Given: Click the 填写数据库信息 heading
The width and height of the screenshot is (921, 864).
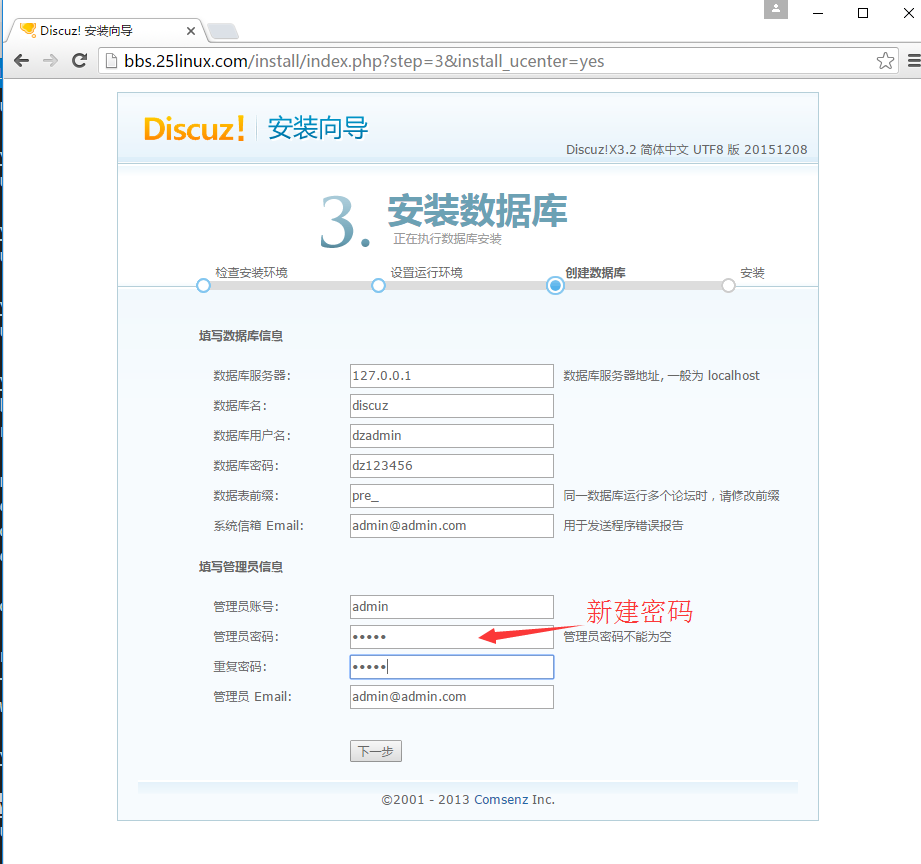Looking at the screenshot, I should [241, 336].
